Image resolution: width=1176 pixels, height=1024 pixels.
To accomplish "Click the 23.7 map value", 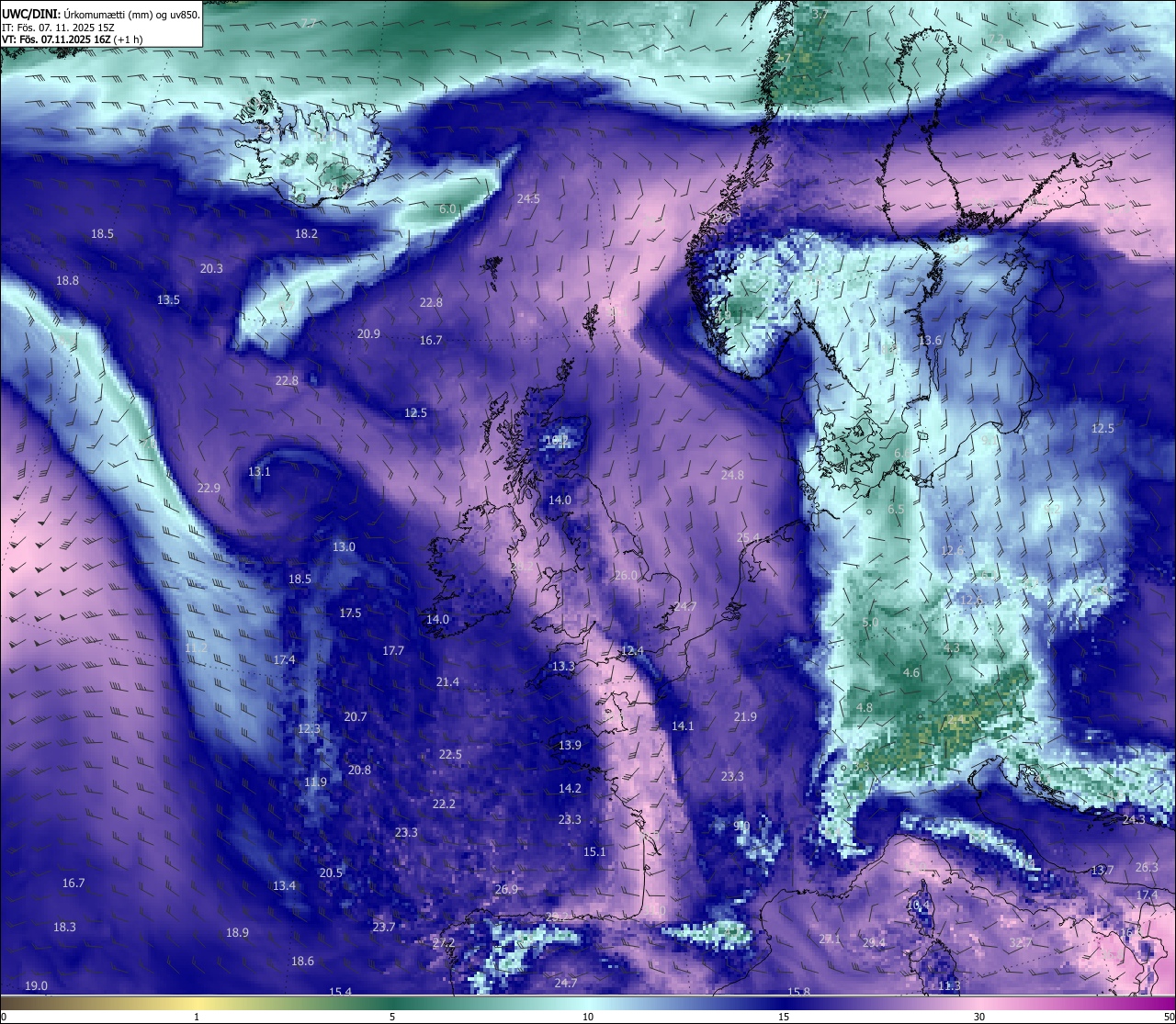I will pos(384,928).
